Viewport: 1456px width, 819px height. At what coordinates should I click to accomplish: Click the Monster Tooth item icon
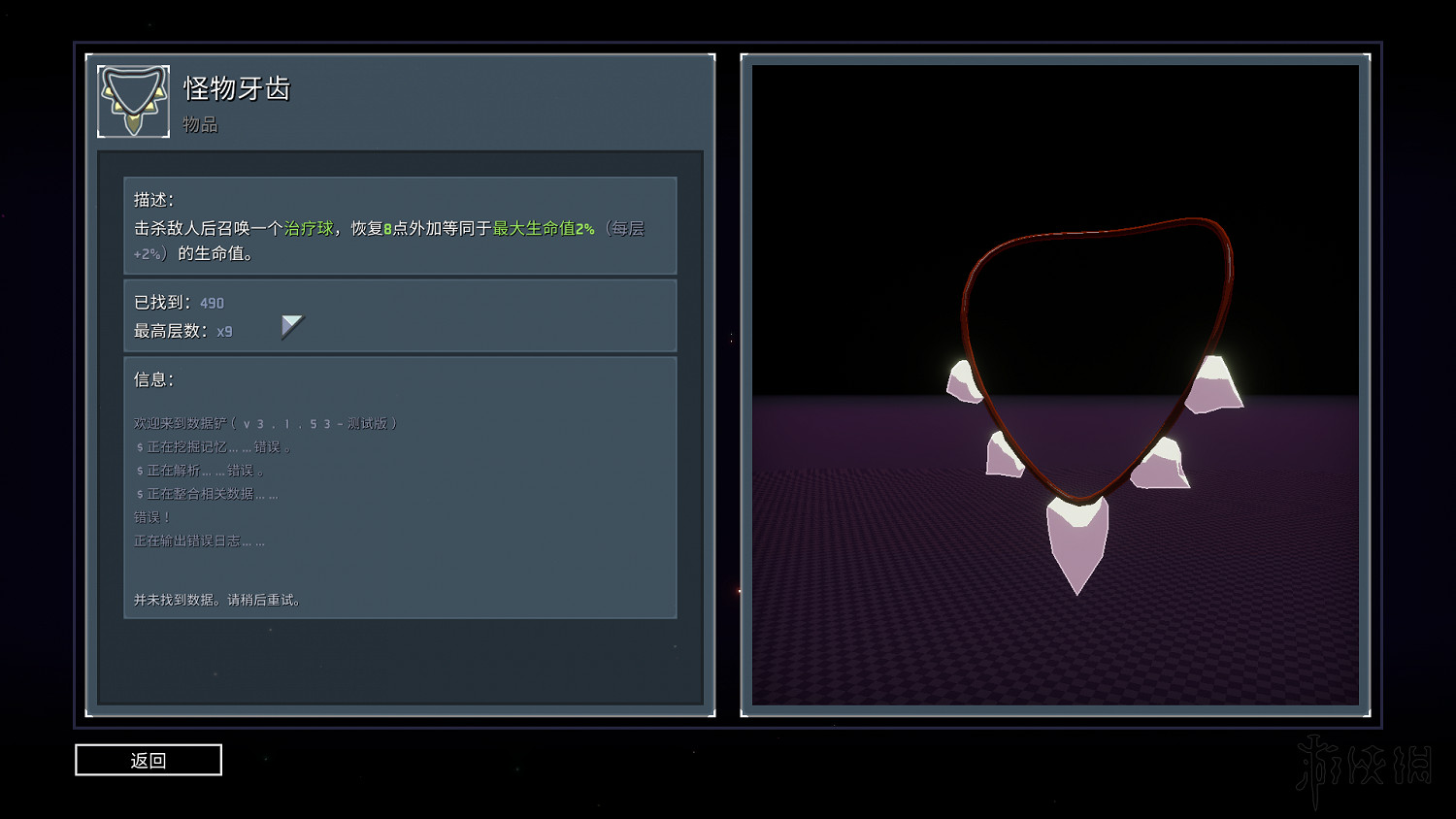pos(133,101)
